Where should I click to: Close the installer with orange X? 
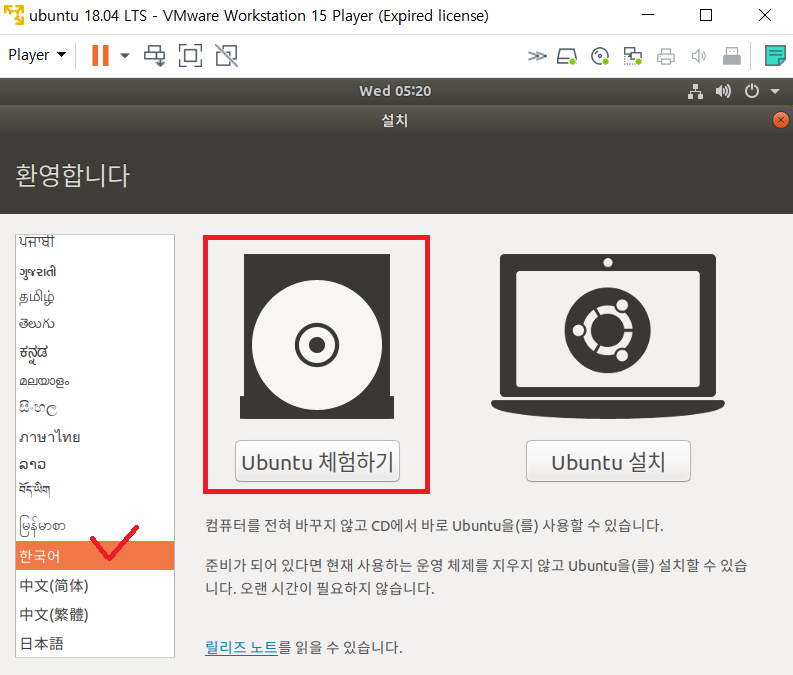pos(781,120)
